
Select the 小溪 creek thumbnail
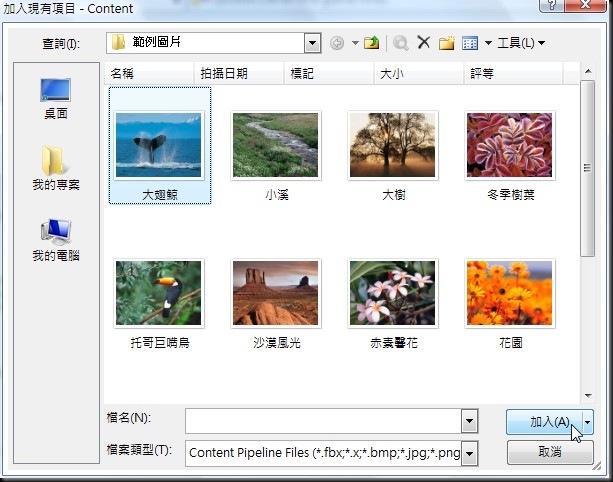276,145
